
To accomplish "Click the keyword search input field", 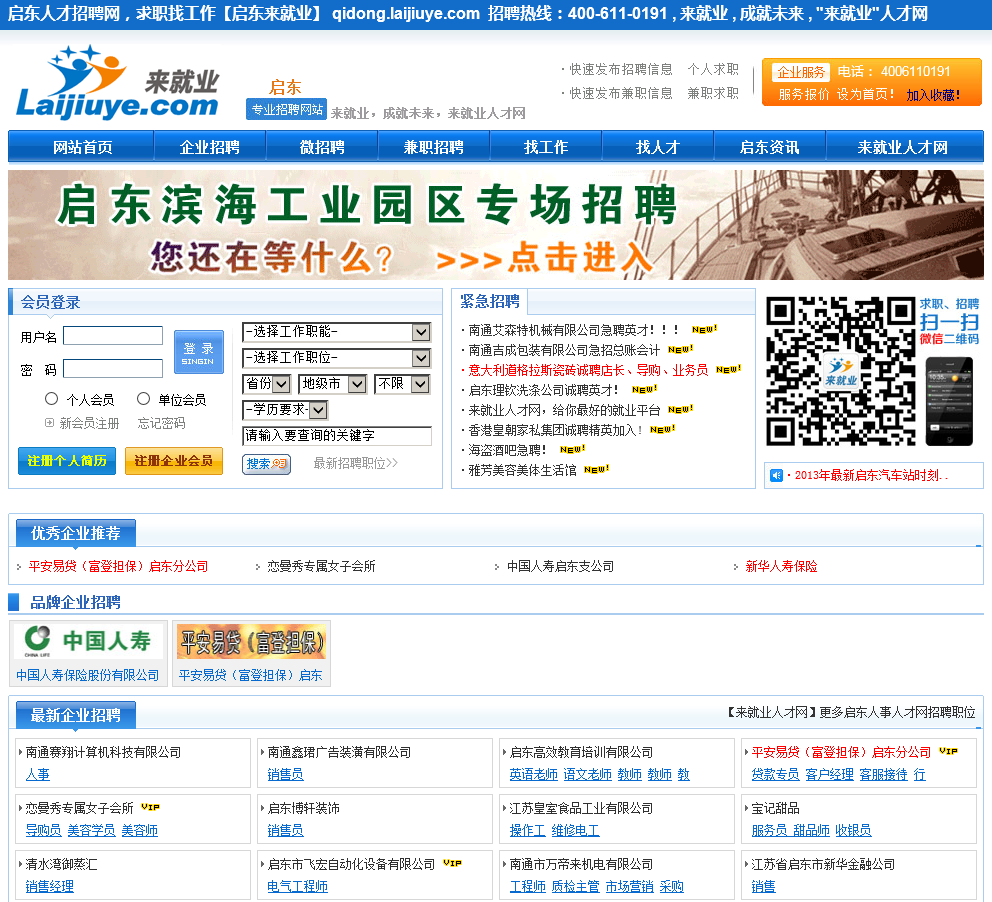I will pos(337,436).
